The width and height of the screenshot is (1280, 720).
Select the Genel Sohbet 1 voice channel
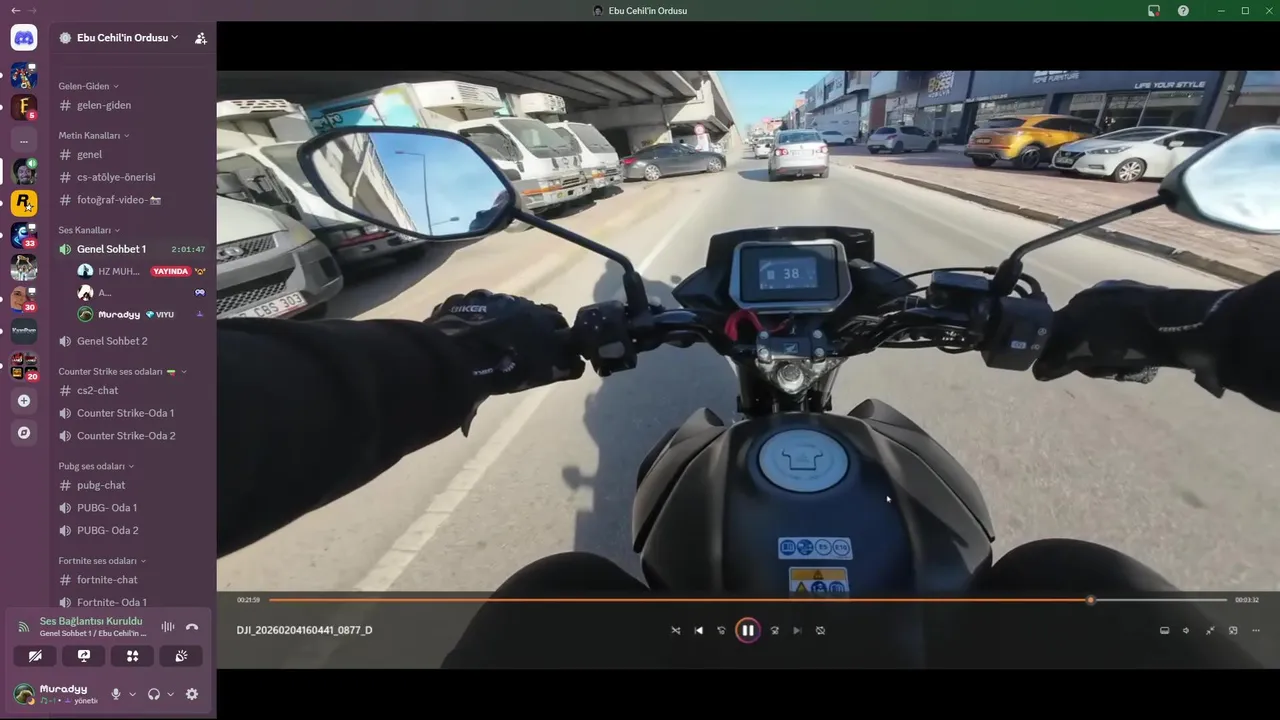coord(133,249)
